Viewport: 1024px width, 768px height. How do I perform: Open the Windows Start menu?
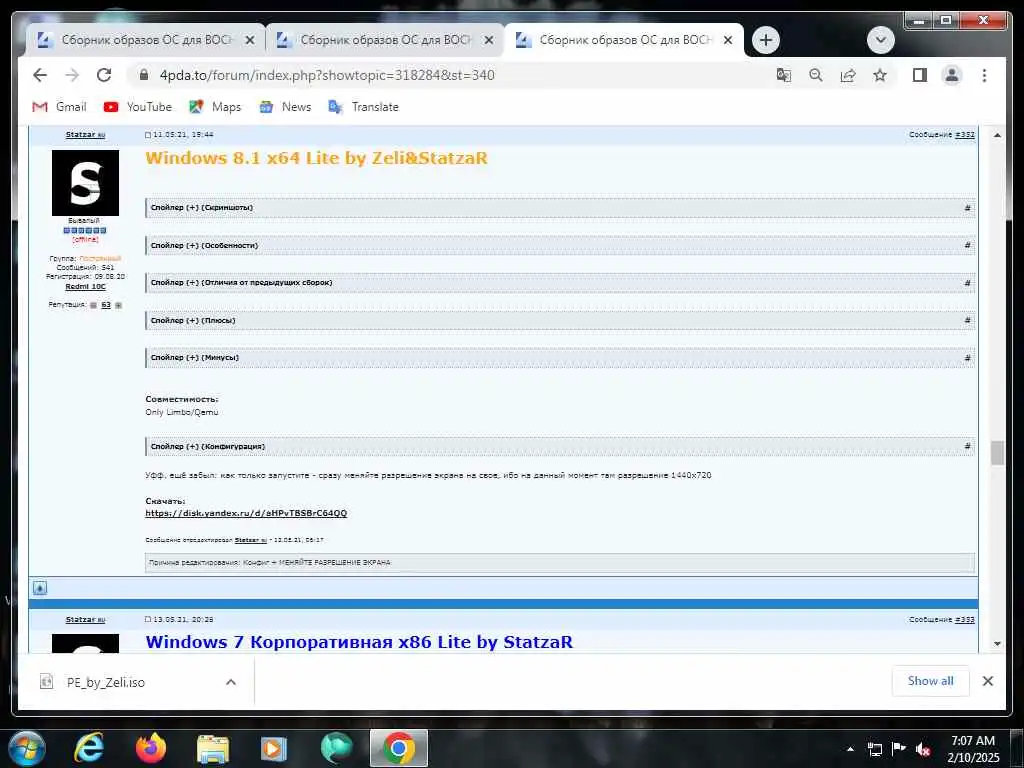26,748
